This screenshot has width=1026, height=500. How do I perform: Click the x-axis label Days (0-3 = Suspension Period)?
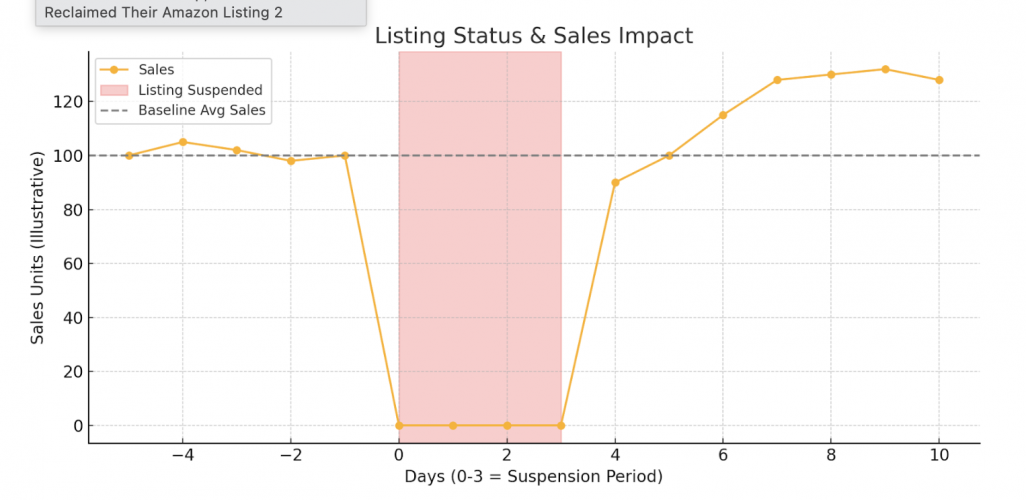pos(533,477)
